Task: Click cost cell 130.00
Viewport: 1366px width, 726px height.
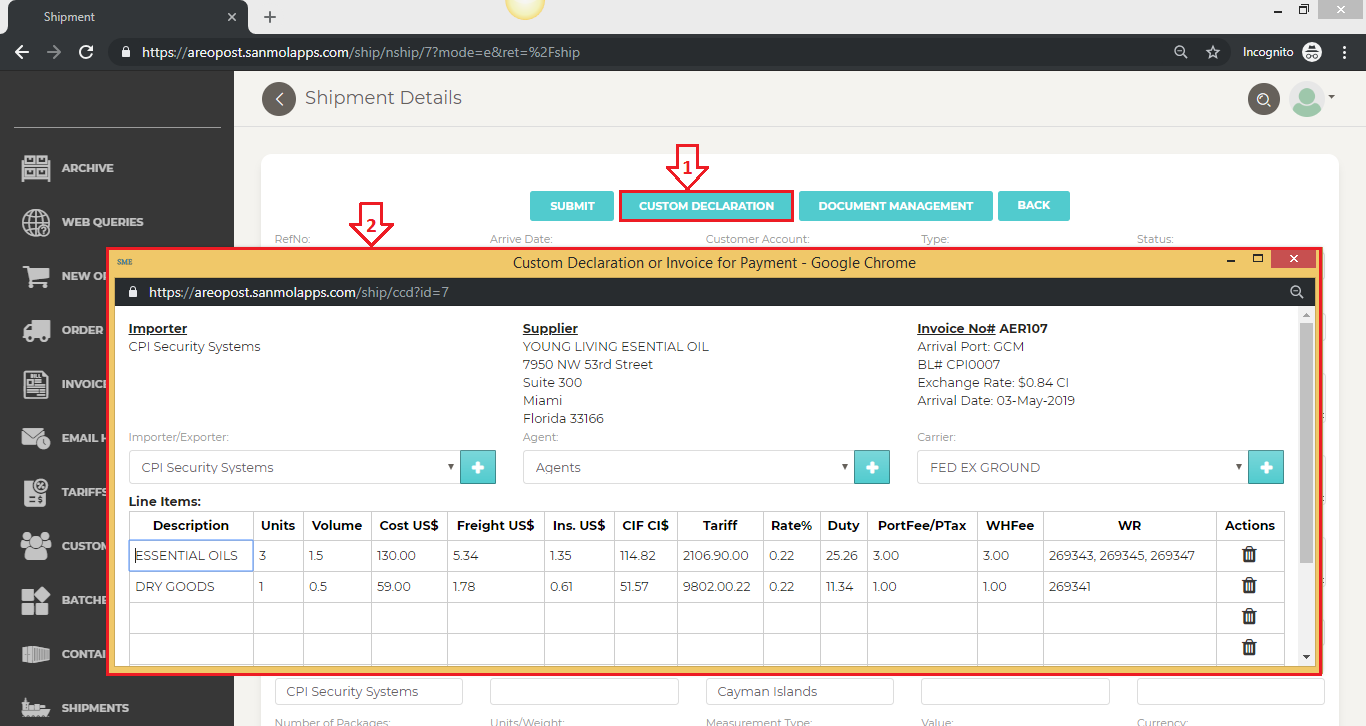Action: [409, 555]
